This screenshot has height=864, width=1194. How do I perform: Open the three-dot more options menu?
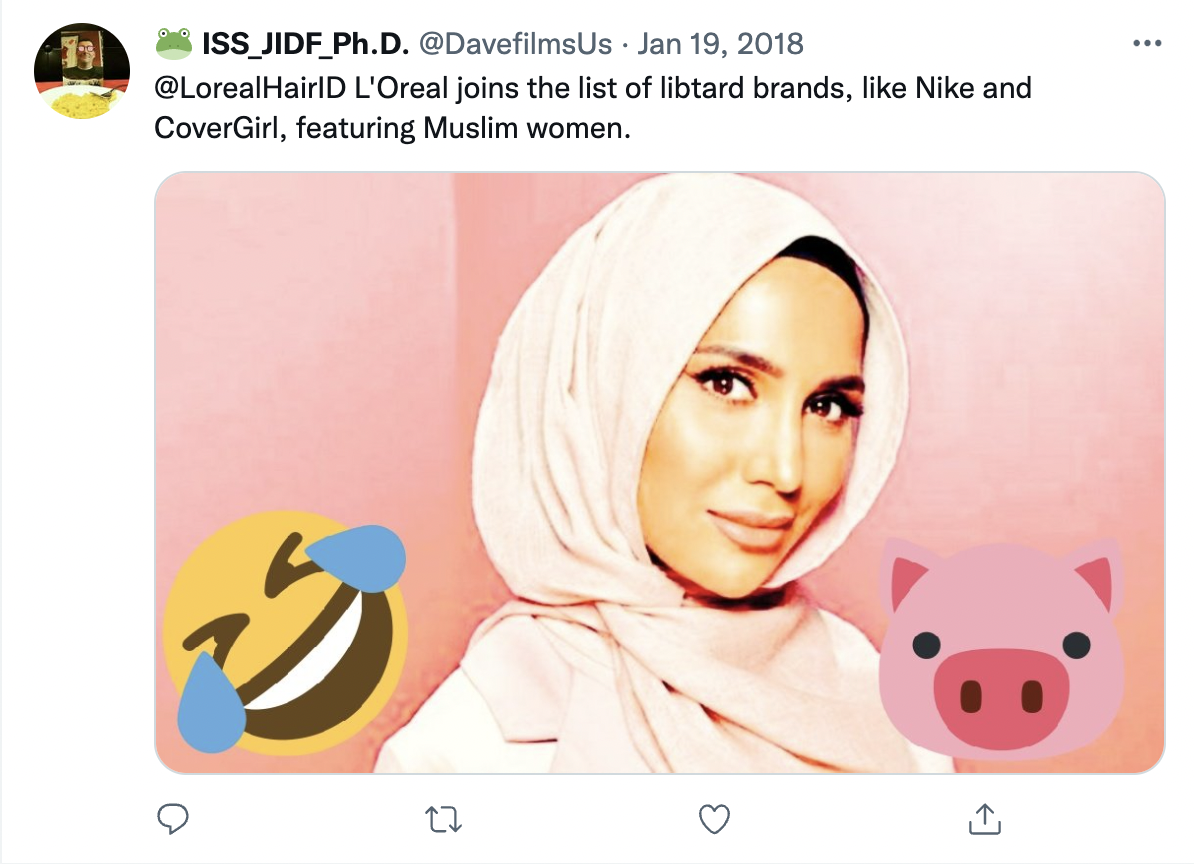pos(1147,43)
